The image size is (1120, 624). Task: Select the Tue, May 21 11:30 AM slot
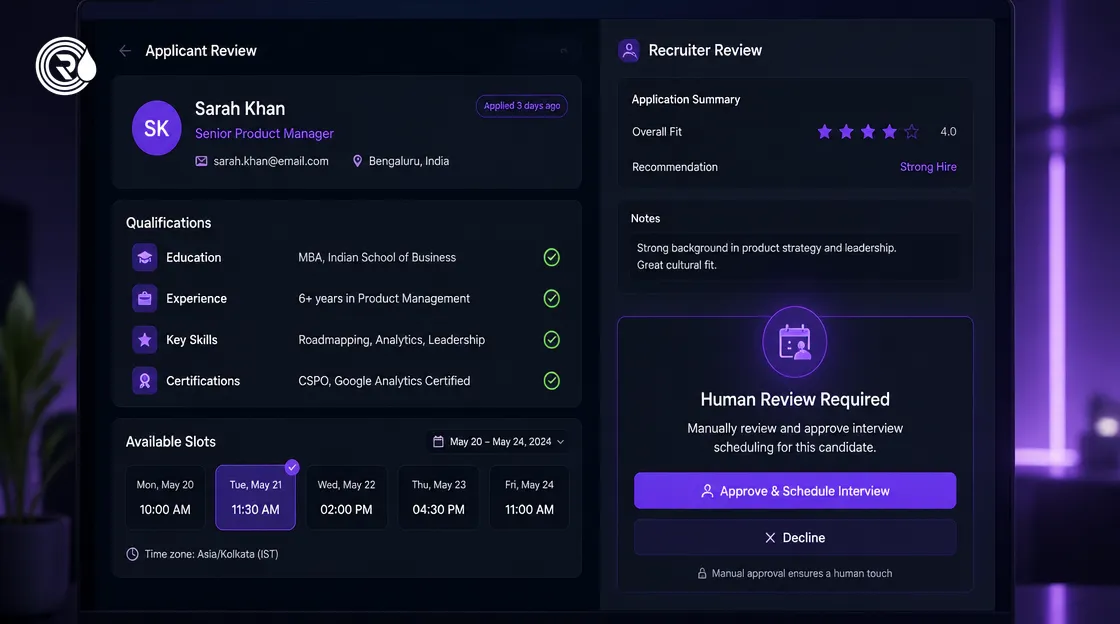256,498
